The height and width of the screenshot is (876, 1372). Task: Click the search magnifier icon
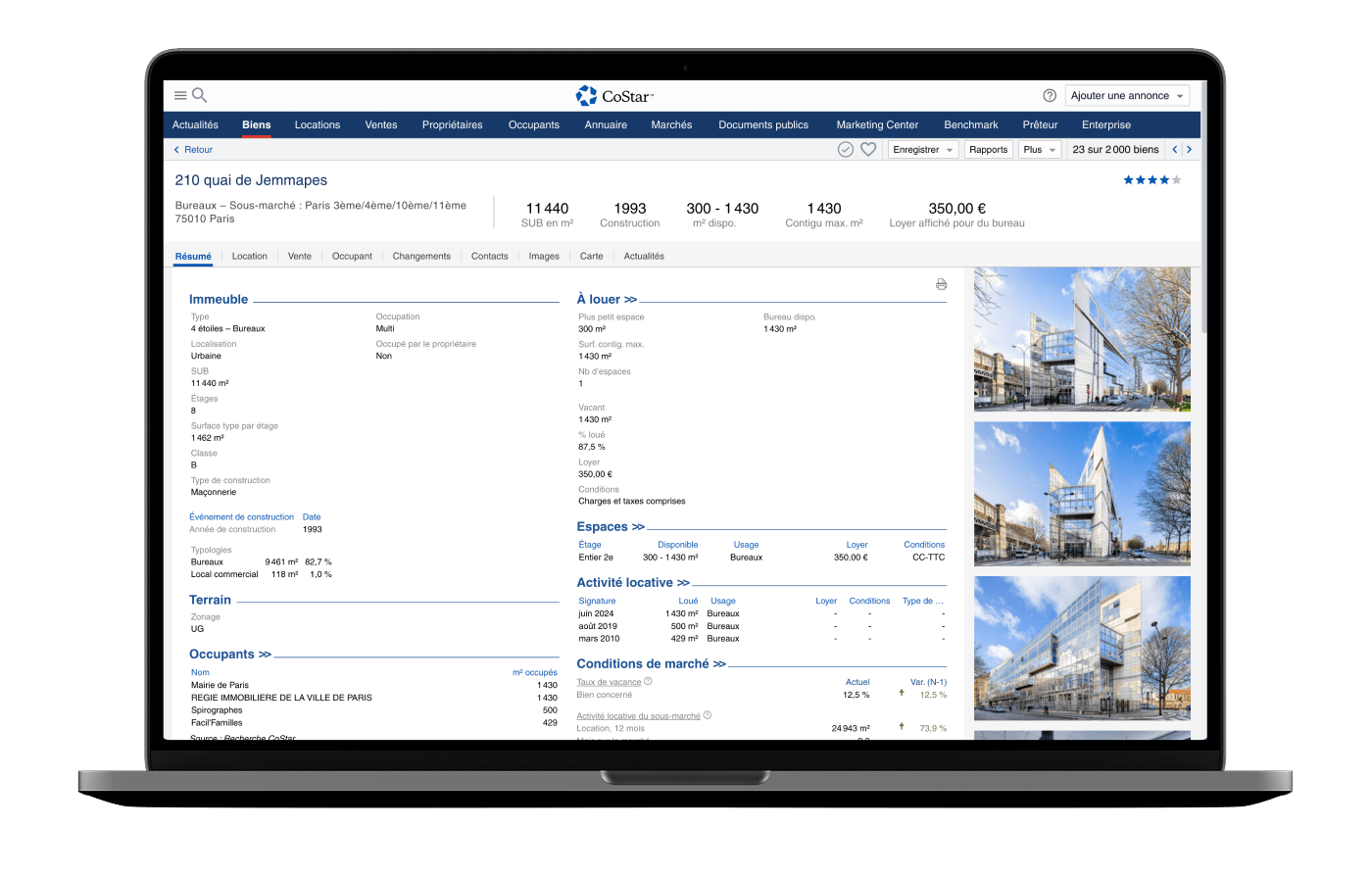(200, 95)
